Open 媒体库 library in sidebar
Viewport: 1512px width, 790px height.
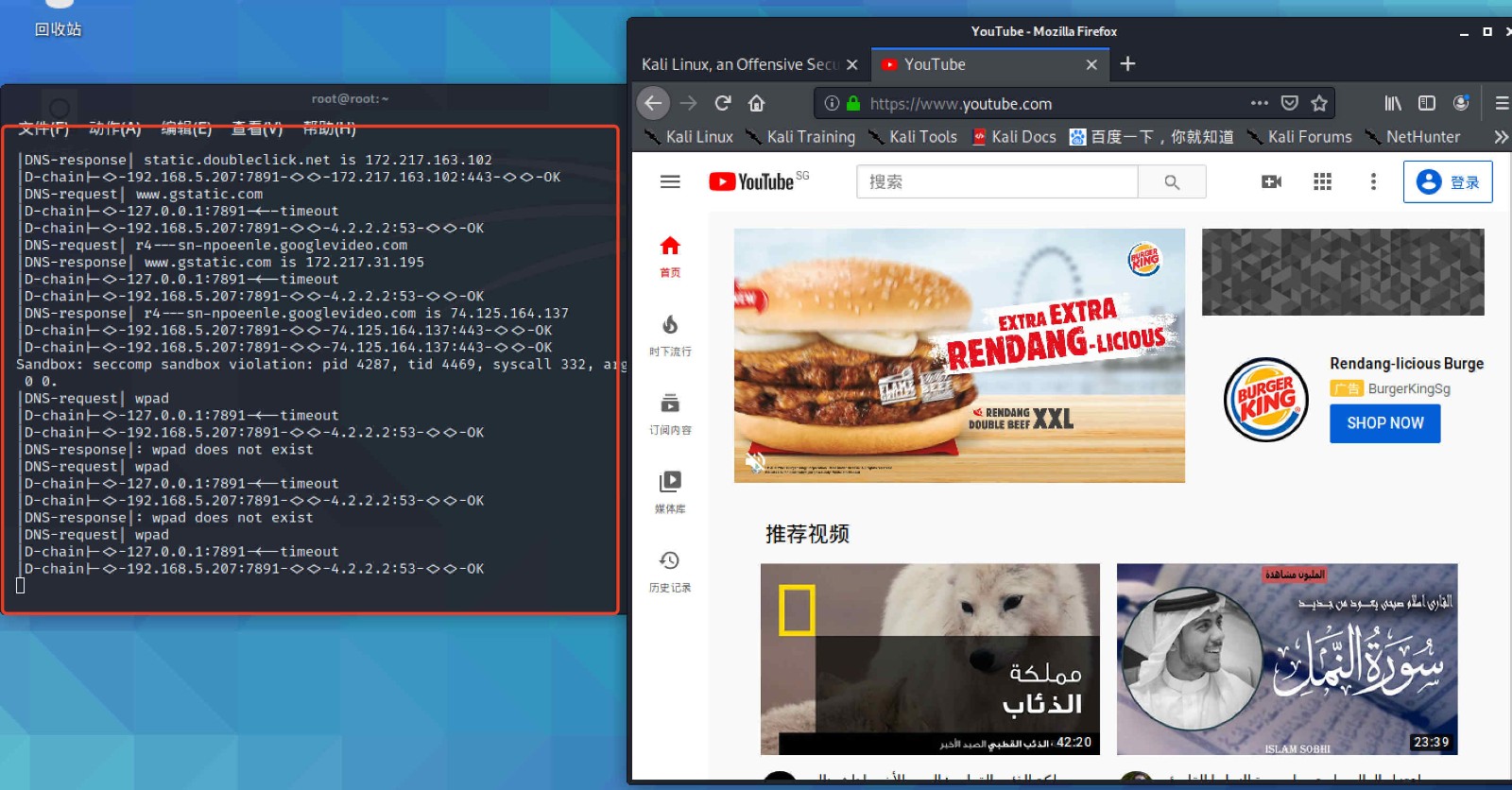pos(670,492)
